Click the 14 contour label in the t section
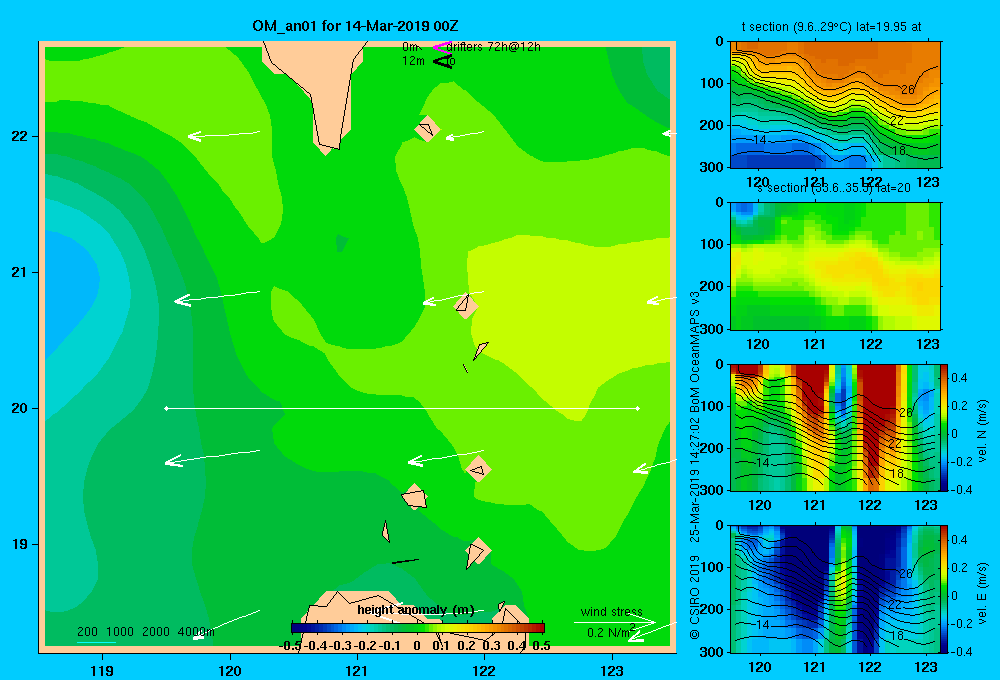 [x=759, y=140]
